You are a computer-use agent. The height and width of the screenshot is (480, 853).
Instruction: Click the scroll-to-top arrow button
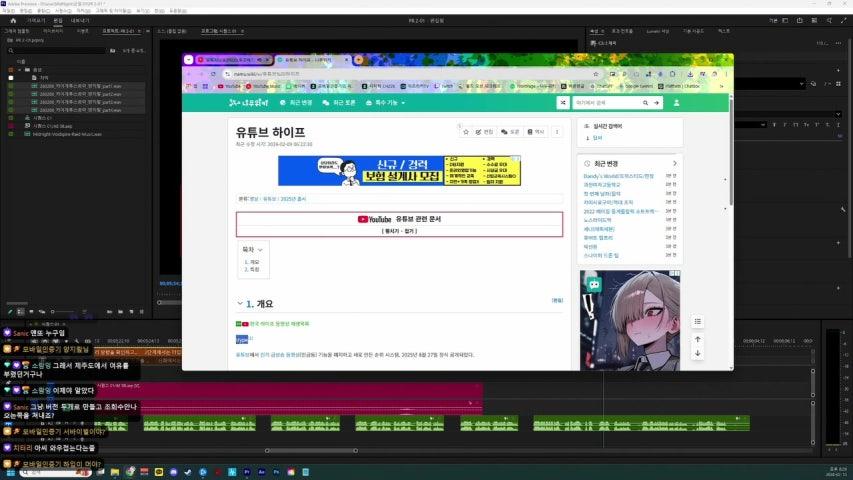pos(698,338)
